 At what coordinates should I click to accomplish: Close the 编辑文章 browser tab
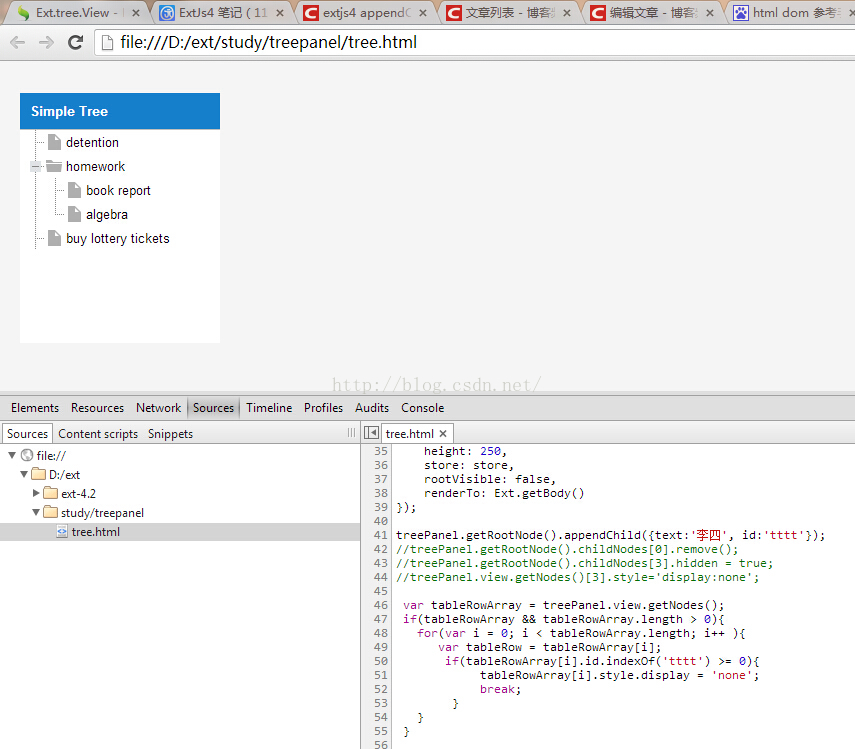click(x=710, y=13)
